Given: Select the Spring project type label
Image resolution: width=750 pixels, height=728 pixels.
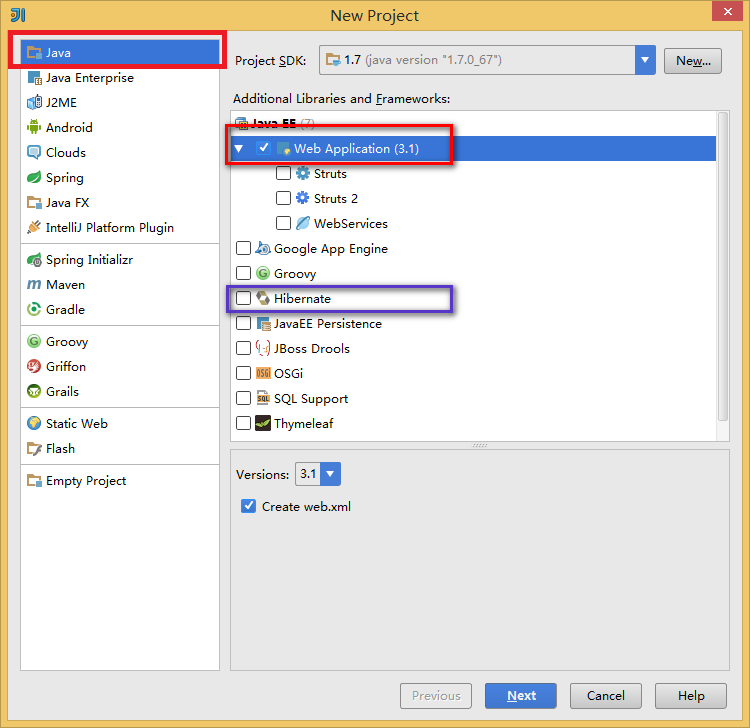Looking at the screenshot, I should (x=65, y=177).
